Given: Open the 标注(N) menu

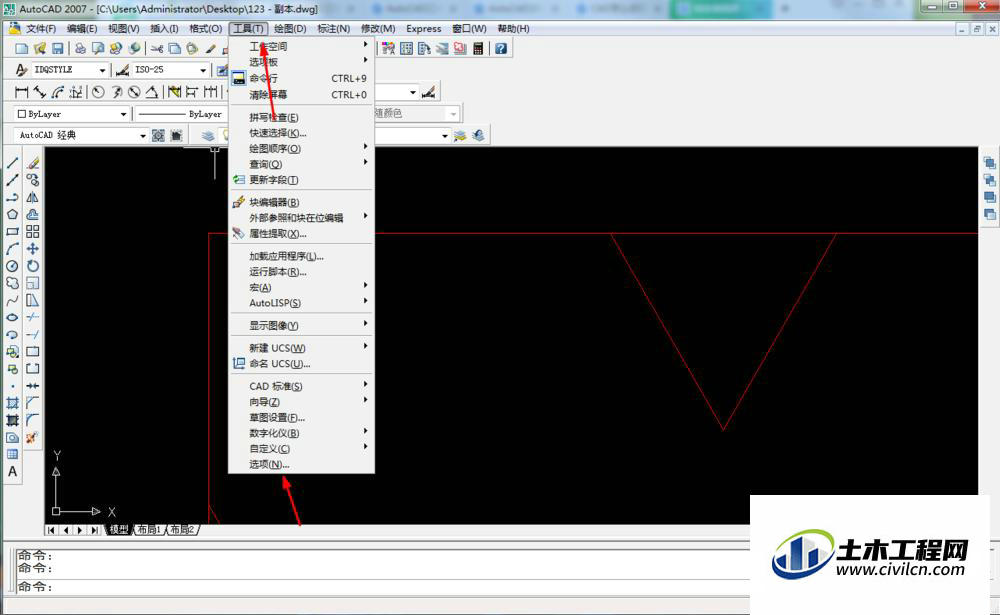Looking at the screenshot, I should 334,29.
